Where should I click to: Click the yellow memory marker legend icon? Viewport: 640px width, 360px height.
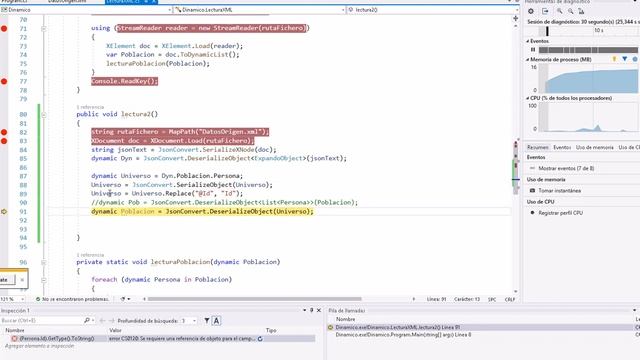614,59
